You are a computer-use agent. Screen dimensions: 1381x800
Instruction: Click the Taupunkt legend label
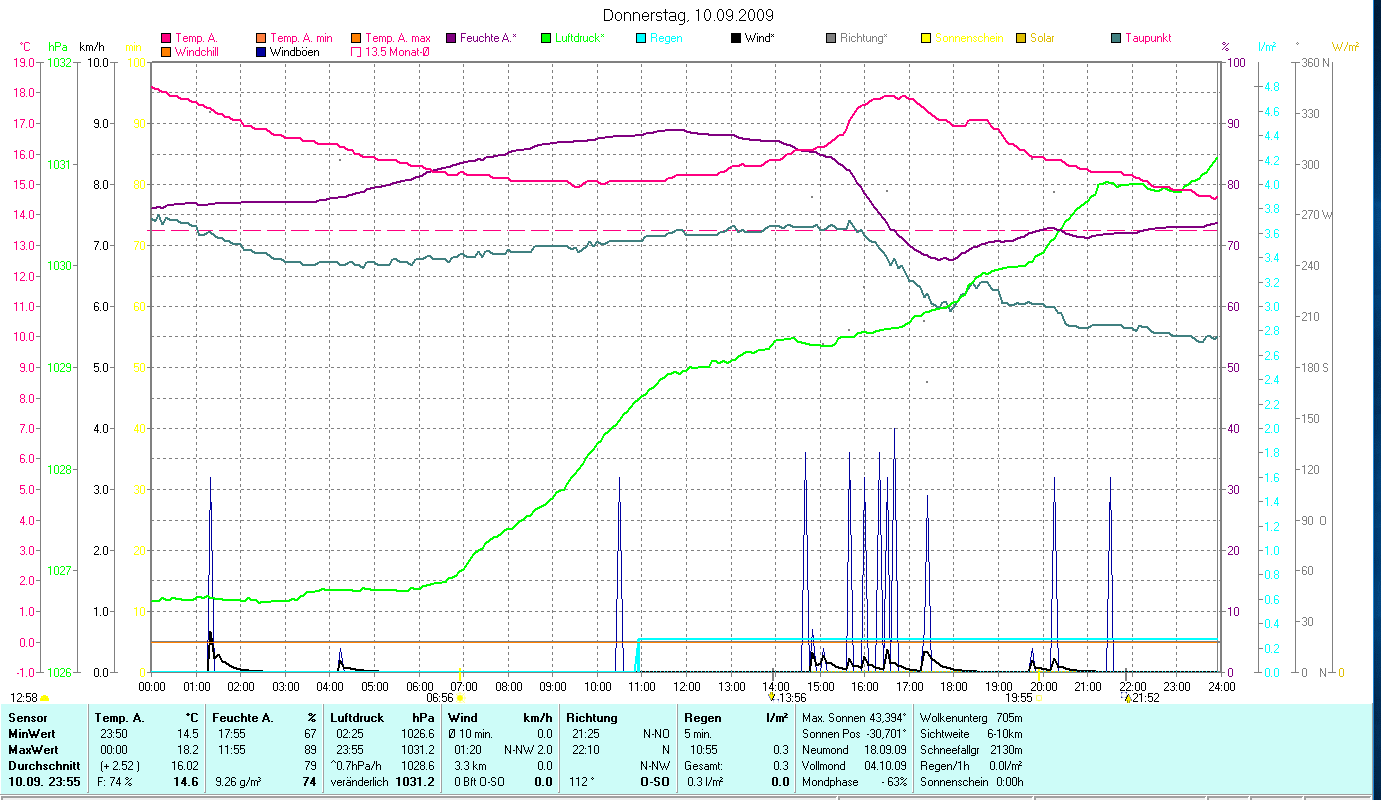tap(1148, 38)
